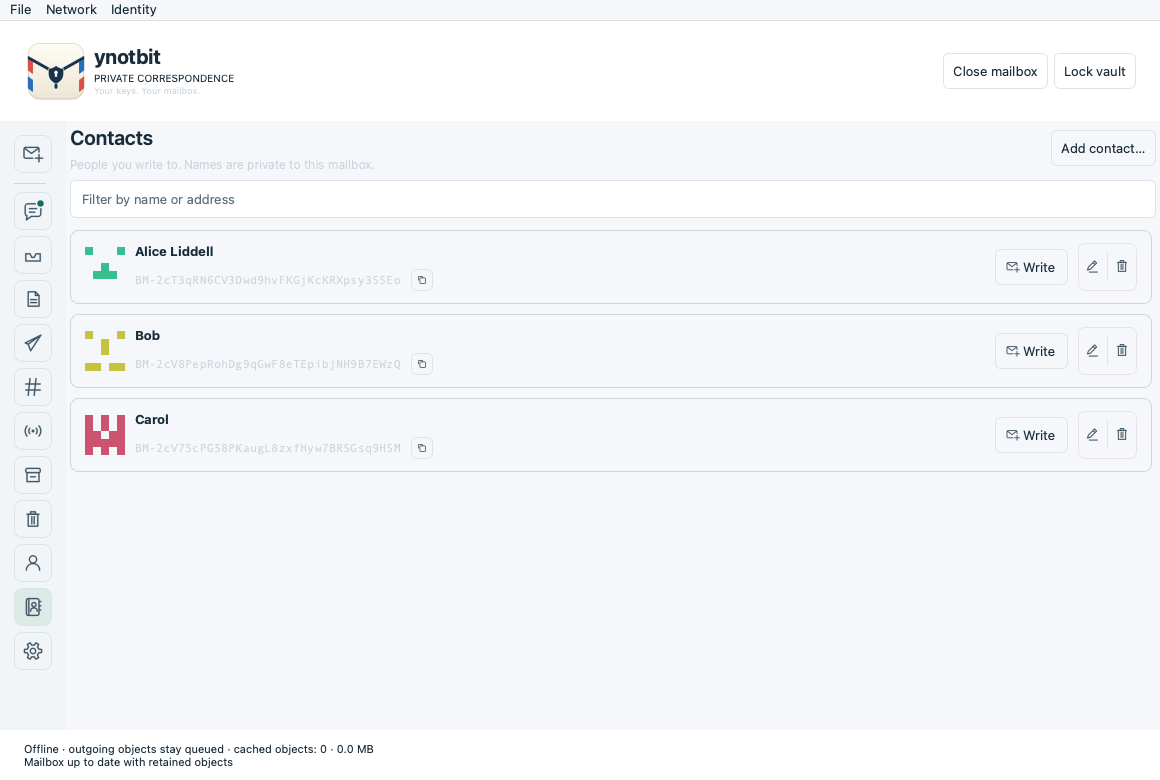Open the trash icon in the sidebar
1160x780 pixels.
click(33, 520)
